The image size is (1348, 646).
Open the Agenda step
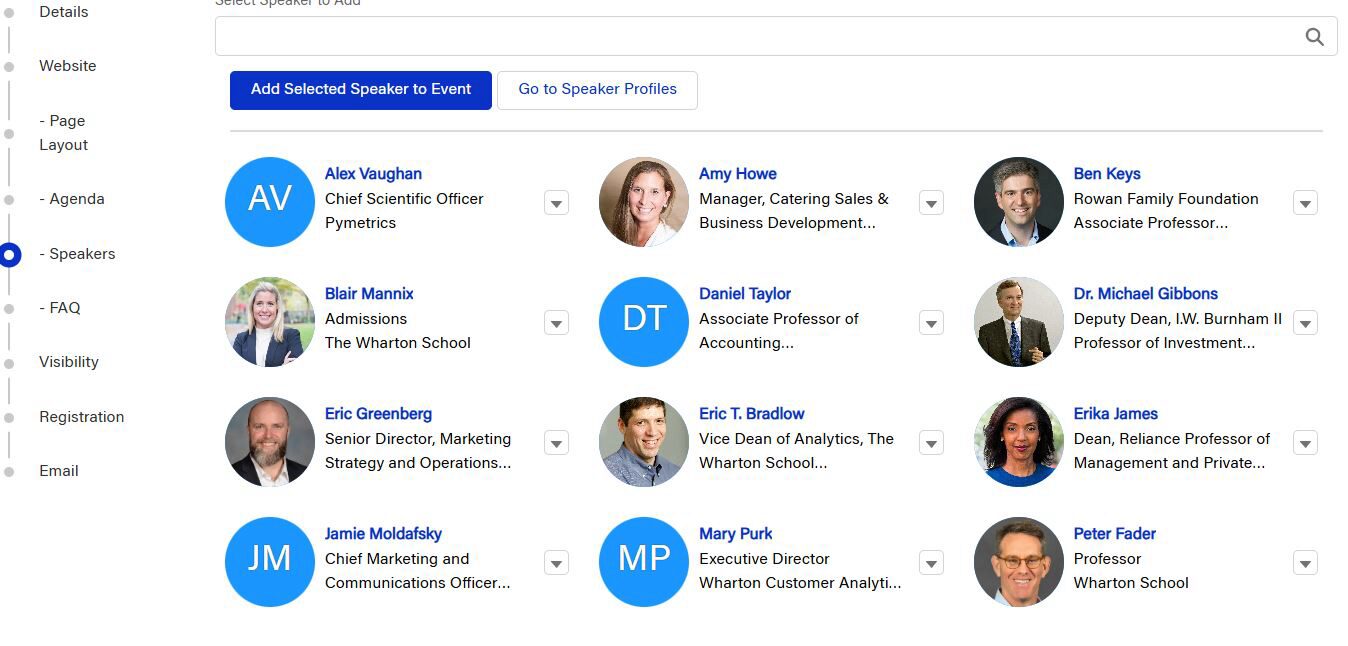(72, 199)
